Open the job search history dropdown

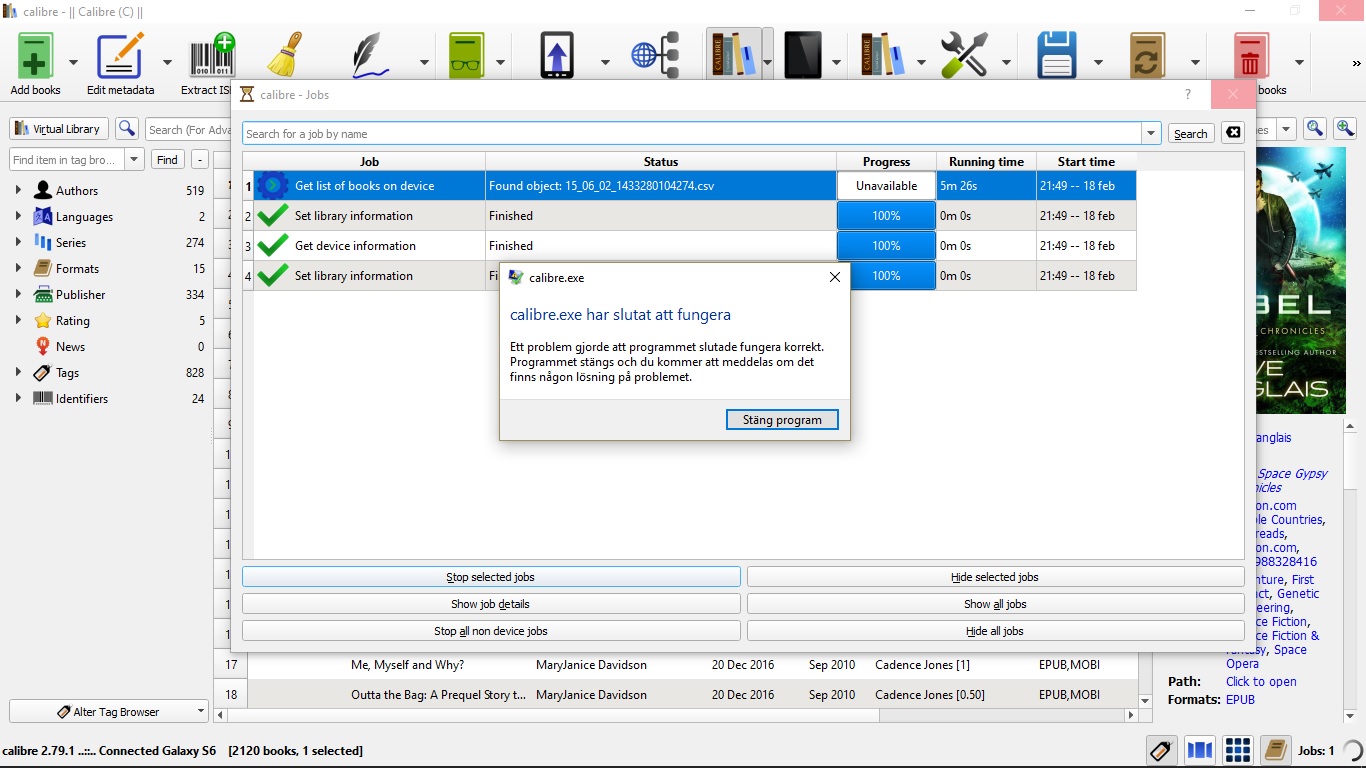pyautogui.click(x=1152, y=133)
